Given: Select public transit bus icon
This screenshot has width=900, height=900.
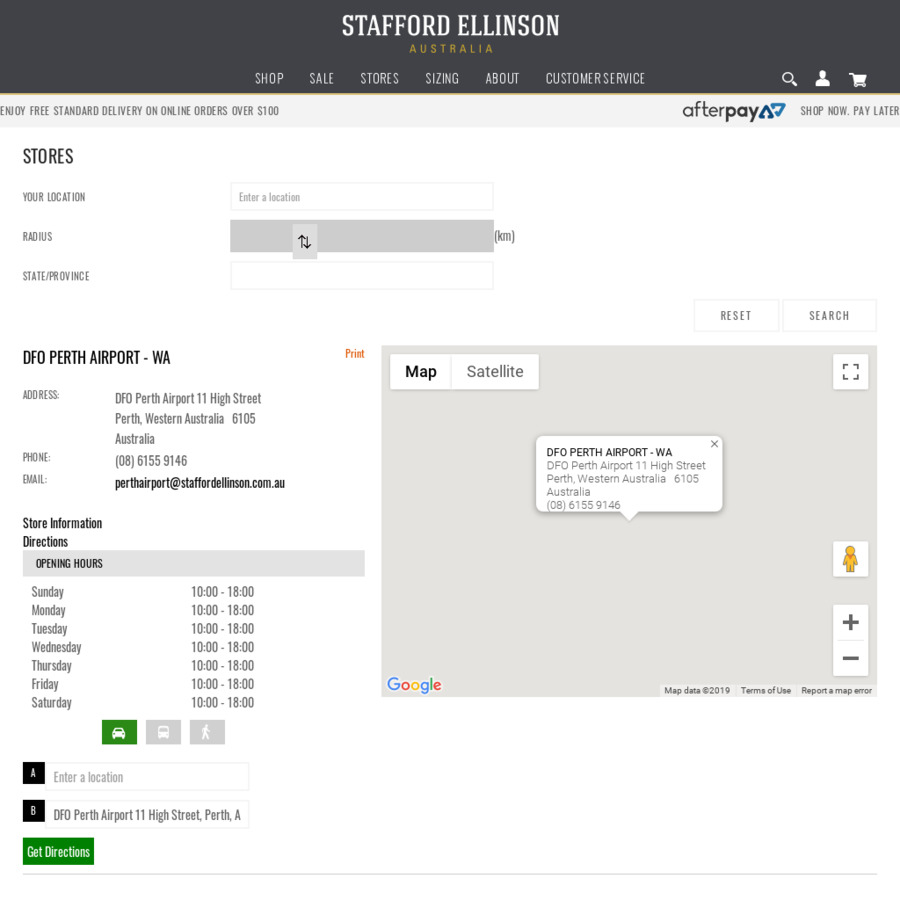Looking at the screenshot, I should click(164, 732).
